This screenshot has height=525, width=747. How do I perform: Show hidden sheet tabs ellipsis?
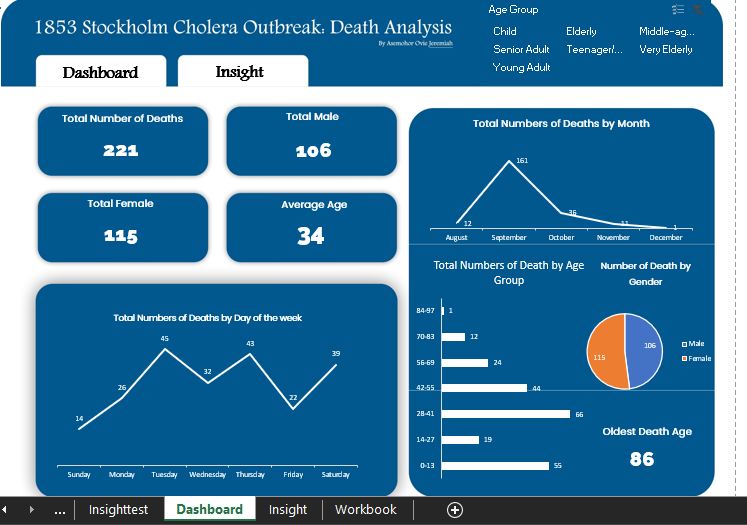coord(60,510)
